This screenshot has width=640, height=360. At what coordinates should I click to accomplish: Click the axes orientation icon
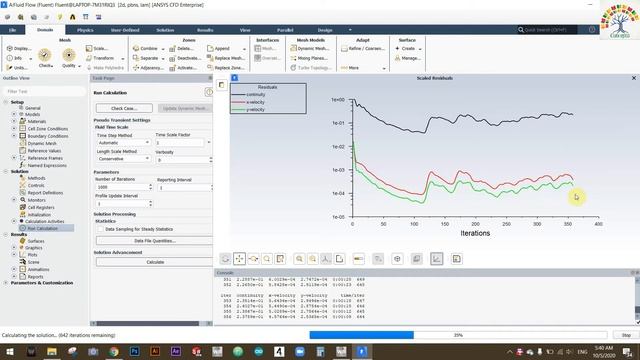(x=326, y=259)
